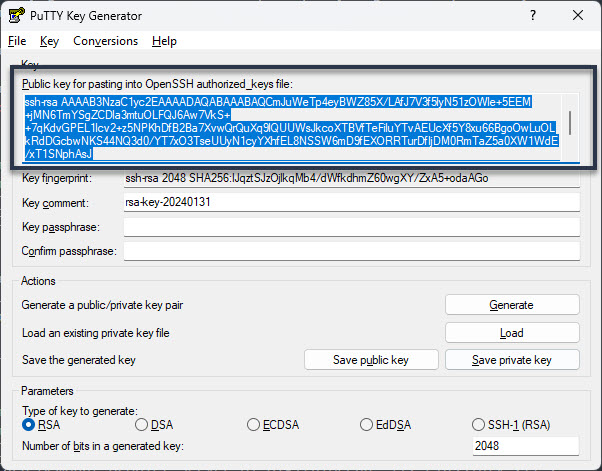Click 'Load an existing private key file' text
The image size is (602, 471).
(x=96, y=333)
